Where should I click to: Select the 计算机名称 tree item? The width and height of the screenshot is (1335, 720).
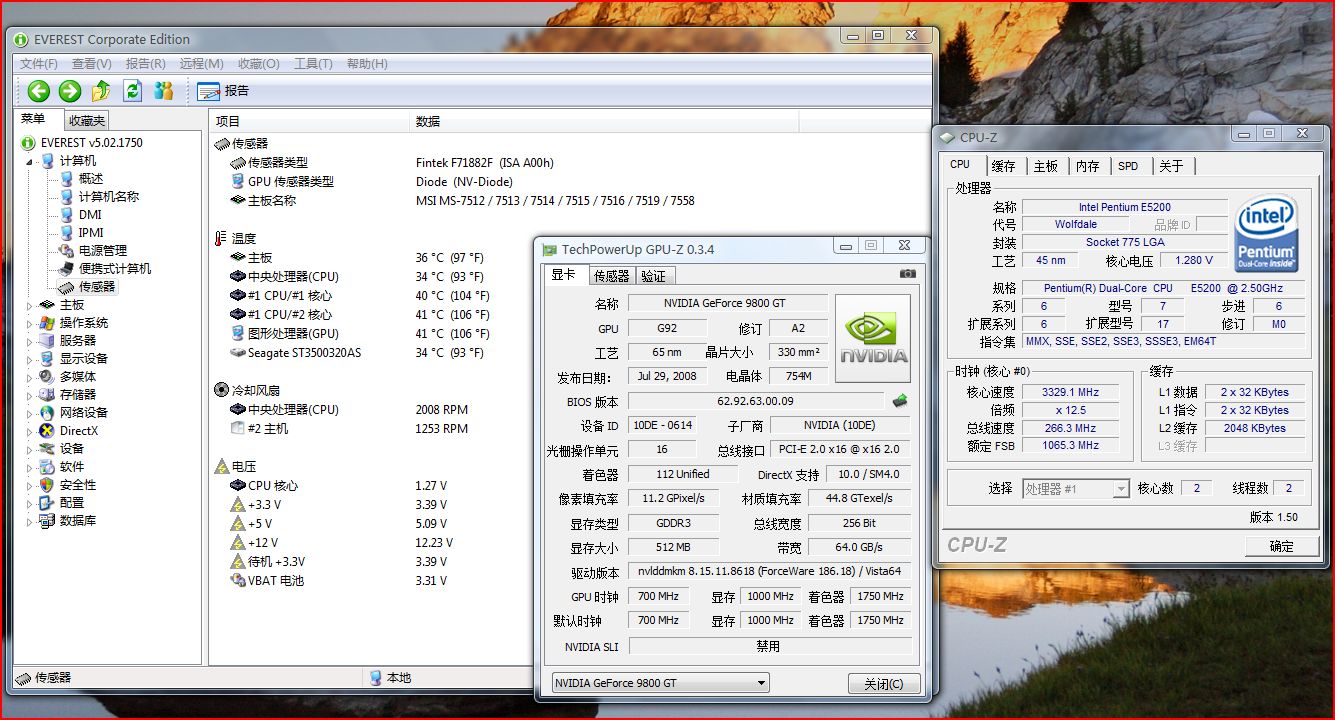pyautogui.click(x=109, y=197)
